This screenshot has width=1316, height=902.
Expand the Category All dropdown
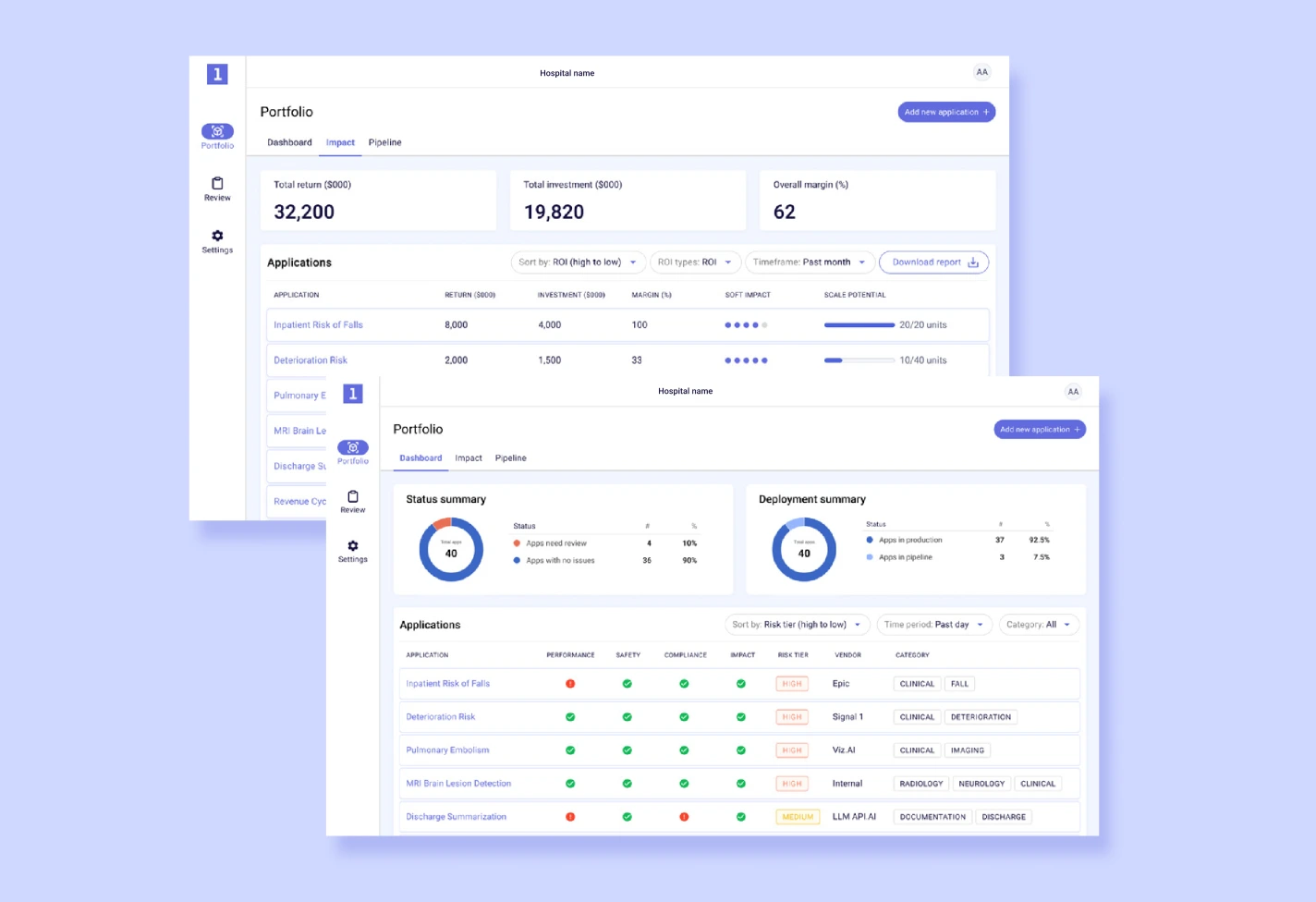tap(1038, 625)
